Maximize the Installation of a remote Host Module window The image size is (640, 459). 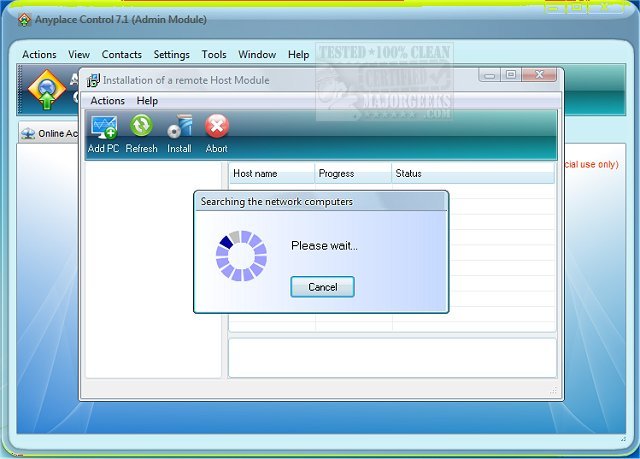click(x=511, y=75)
